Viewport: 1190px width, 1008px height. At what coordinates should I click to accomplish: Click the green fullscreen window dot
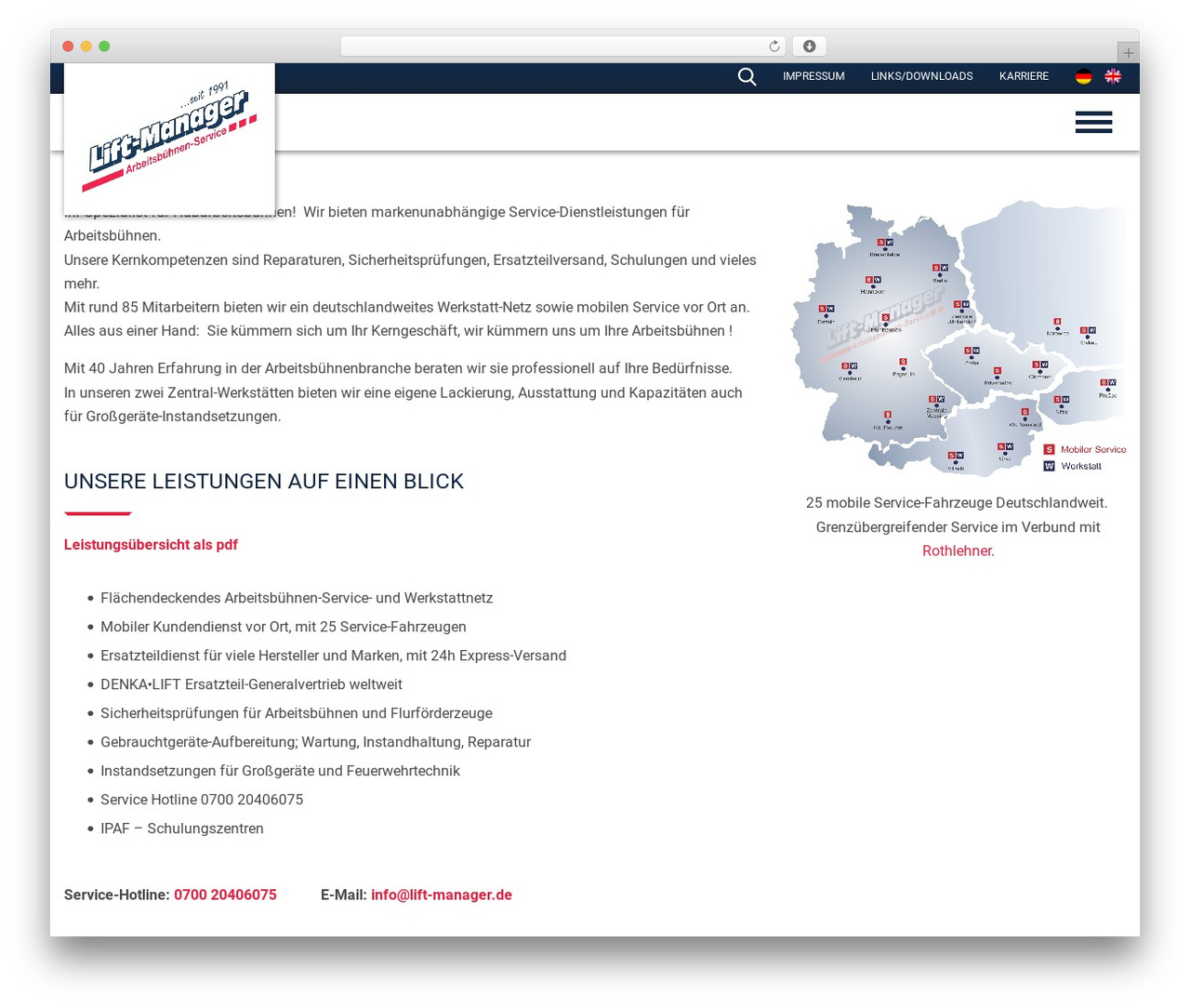(104, 46)
